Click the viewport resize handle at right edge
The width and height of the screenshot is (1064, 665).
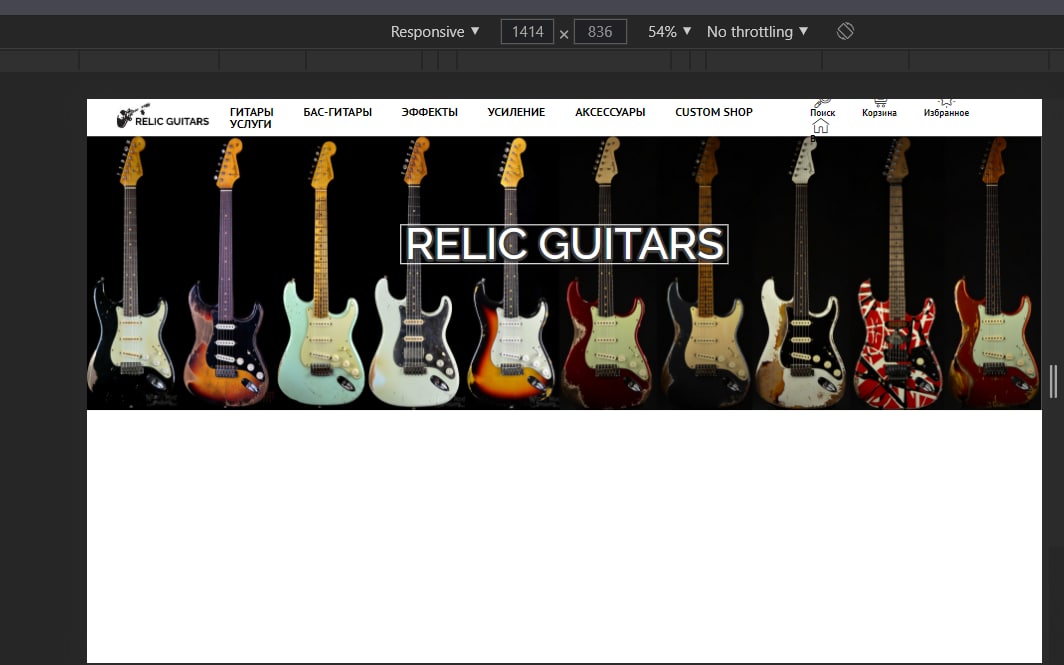click(1053, 381)
